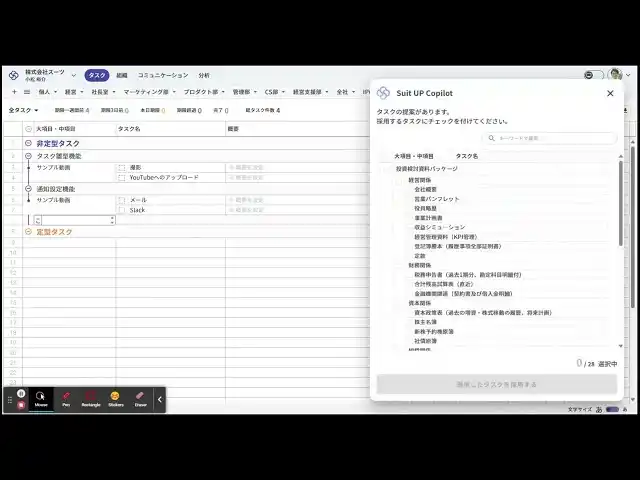This screenshot has height=480, width=640.
Task: Switch to the コミュニケーション tab
Action: pos(162,75)
